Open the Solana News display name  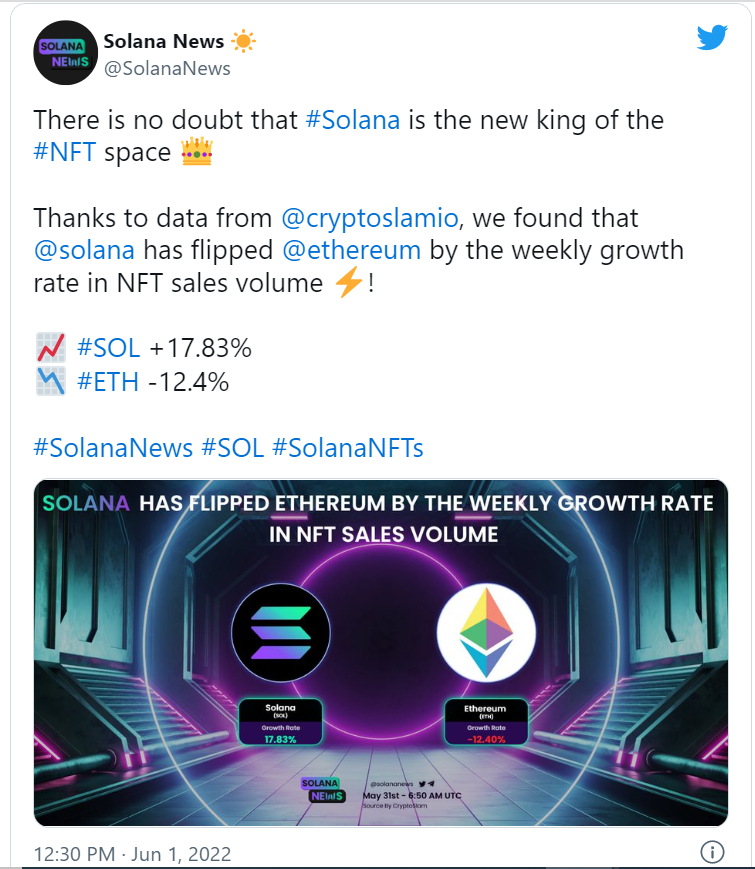pos(162,42)
